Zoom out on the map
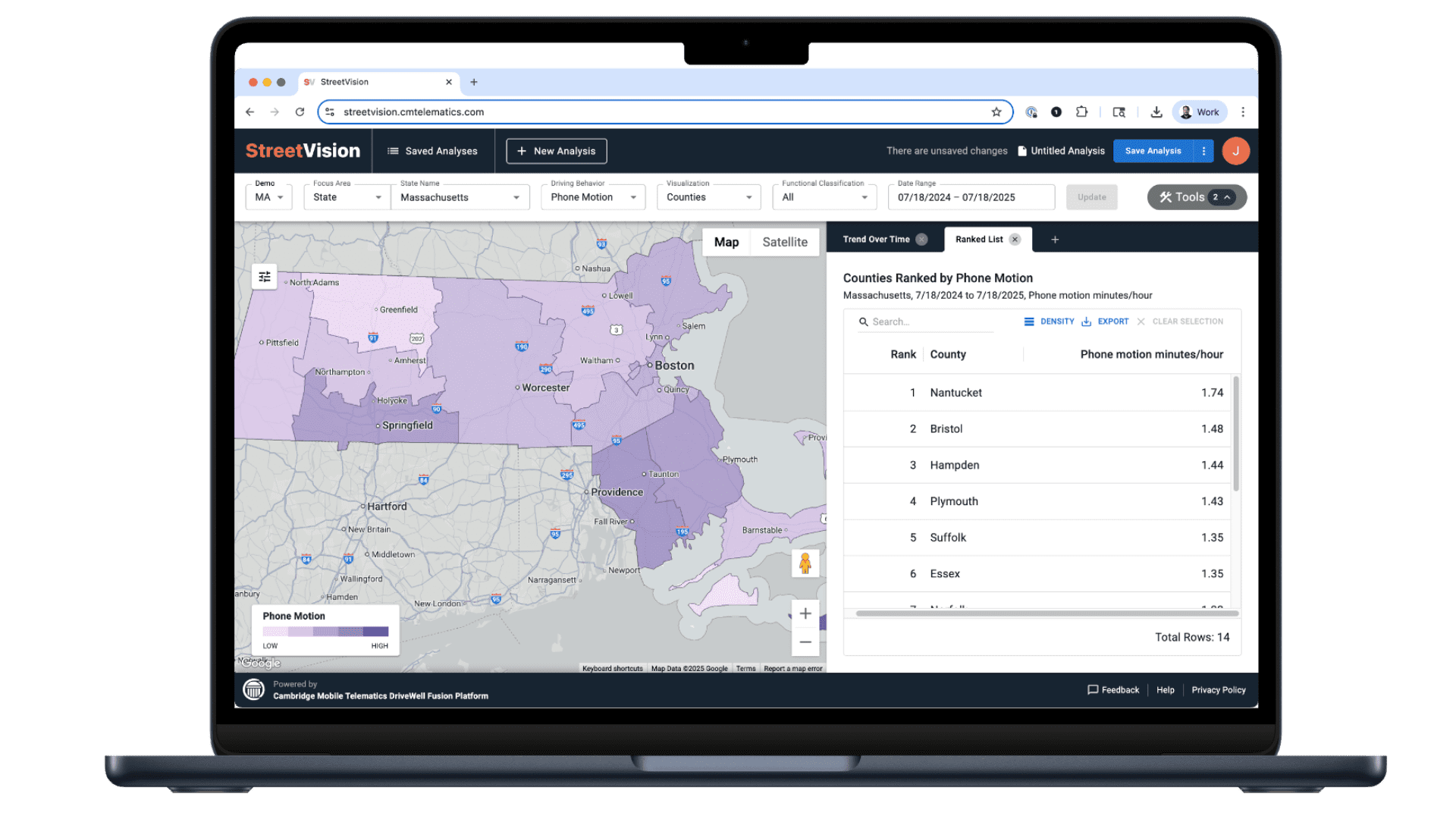Image resolution: width=1456 pixels, height=819 pixels. pos(805,642)
